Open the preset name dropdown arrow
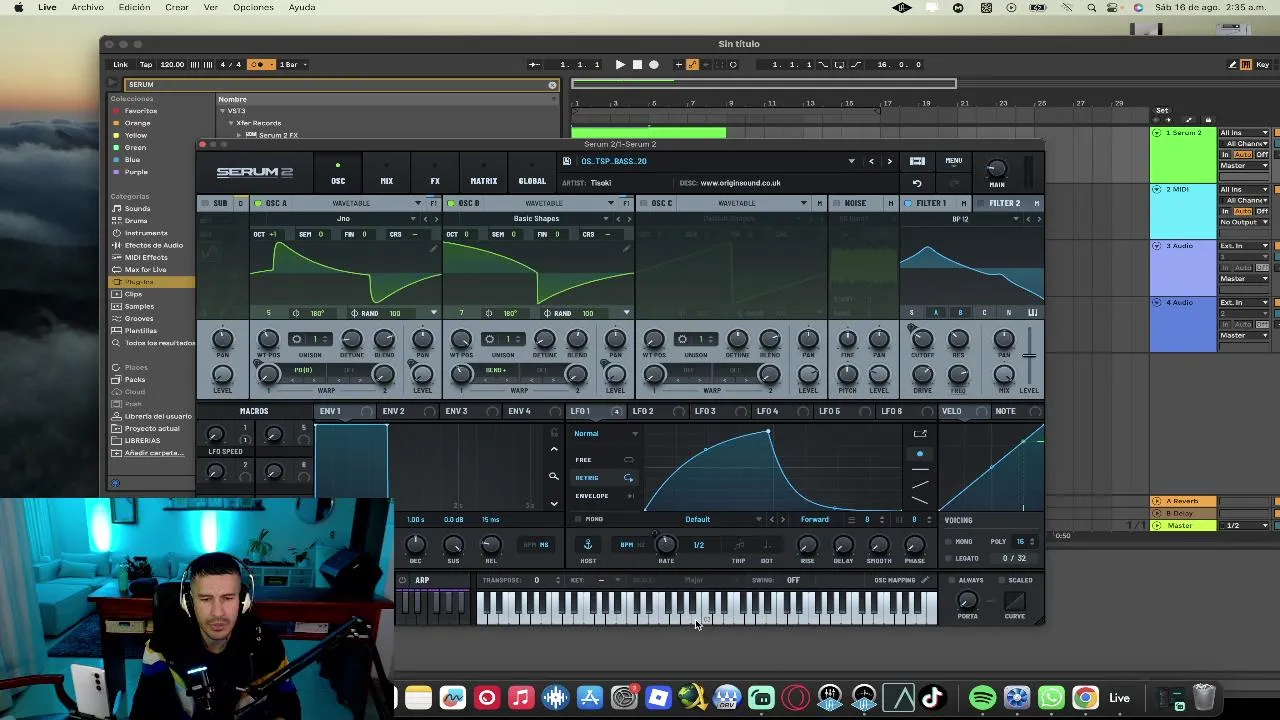The width and height of the screenshot is (1280, 720). (x=852, y=161)
